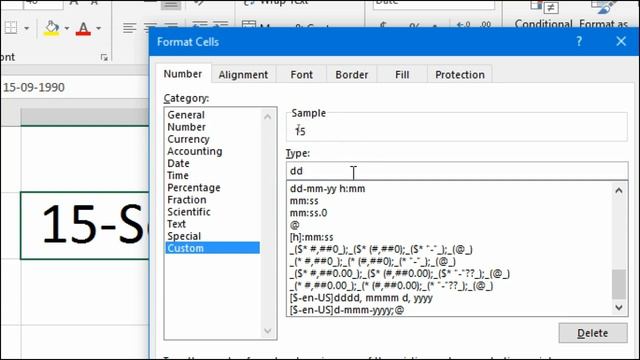Open the Fill Color dropdown arrow

point(67,29)
